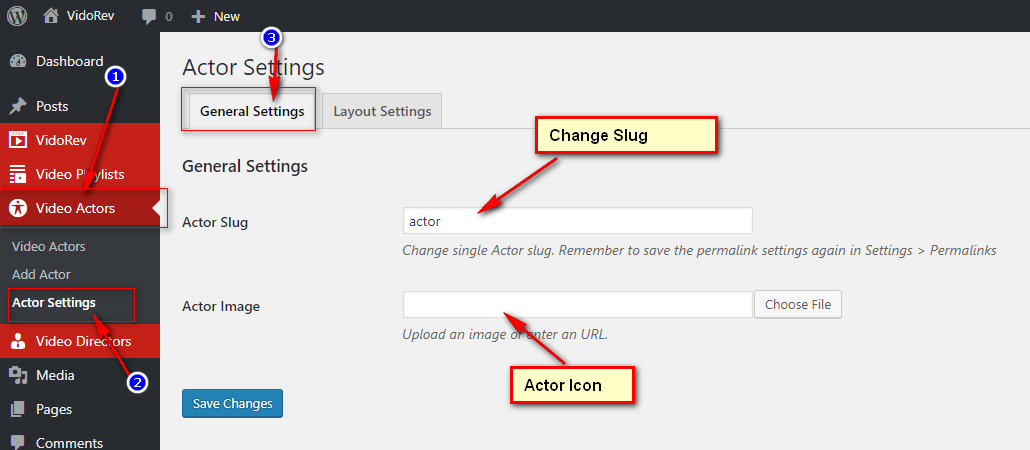Viewport: 1030px width, 450px height.
Task: Click the Video Directors person icon
Action: pos(18,341)
